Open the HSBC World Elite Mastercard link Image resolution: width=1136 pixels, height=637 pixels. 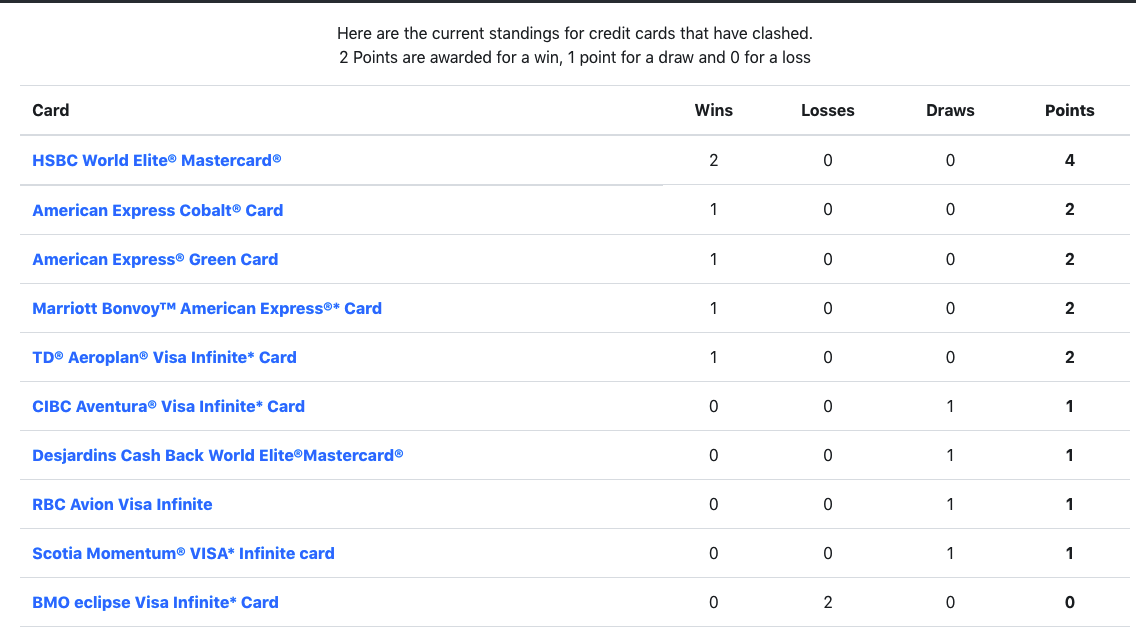(x=156, y=160)
